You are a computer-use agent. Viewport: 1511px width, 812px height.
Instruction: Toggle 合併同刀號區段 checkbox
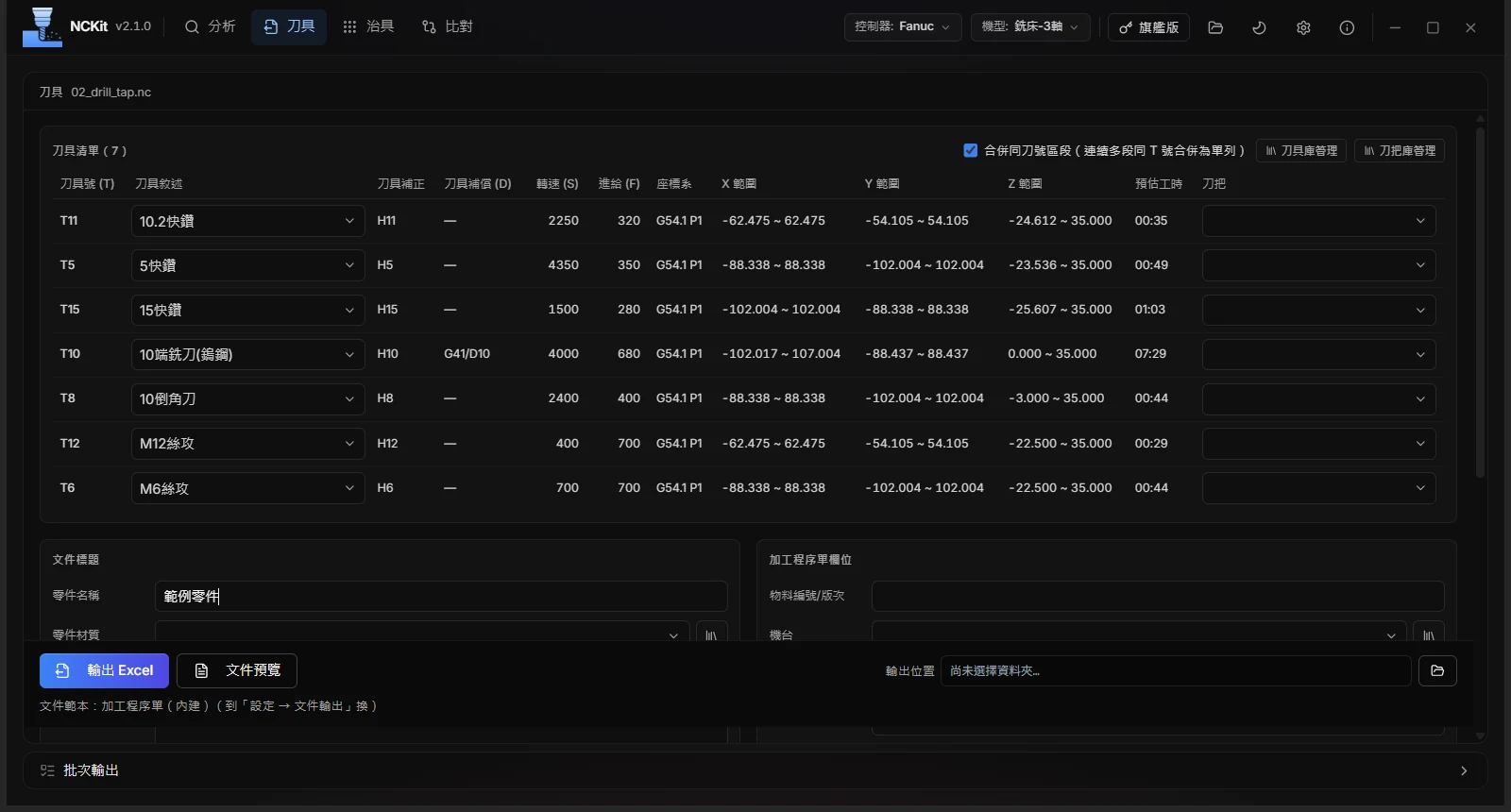coord(970,150)
